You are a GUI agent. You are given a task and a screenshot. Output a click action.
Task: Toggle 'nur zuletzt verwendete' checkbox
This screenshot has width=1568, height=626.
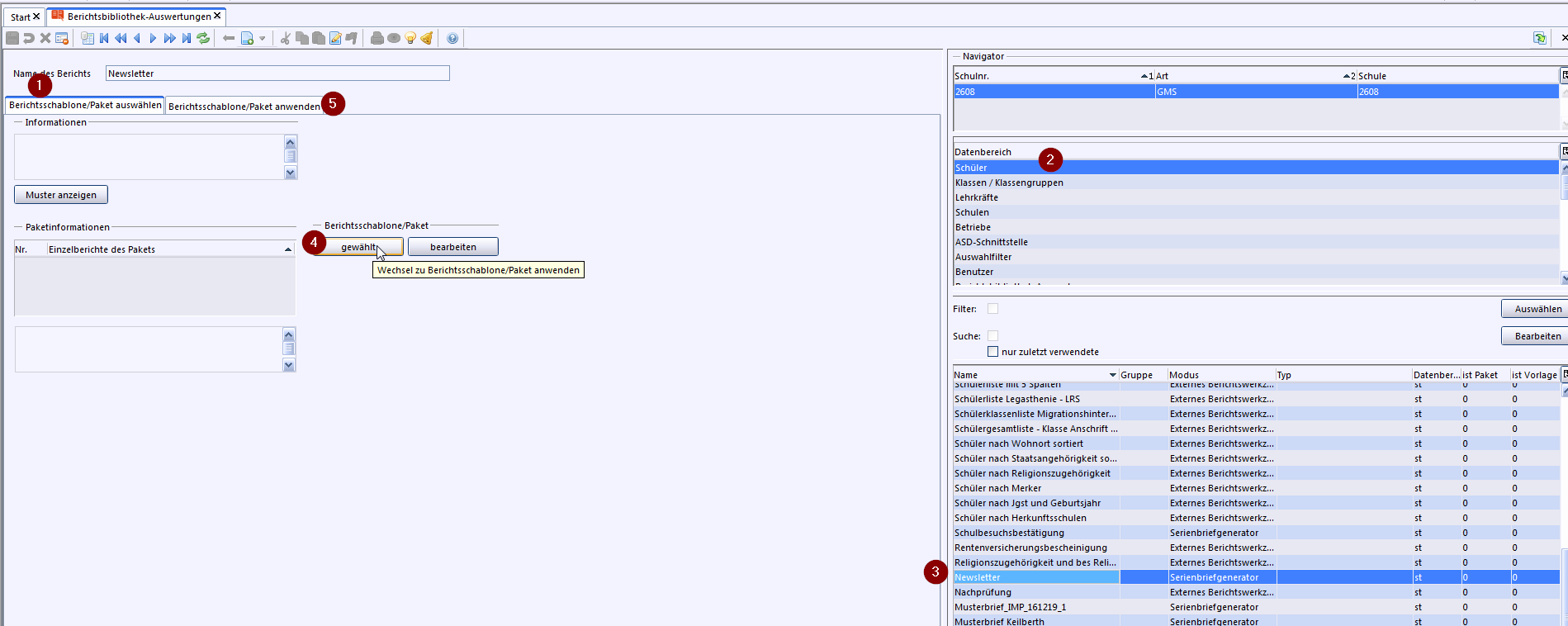pos(993,352)
